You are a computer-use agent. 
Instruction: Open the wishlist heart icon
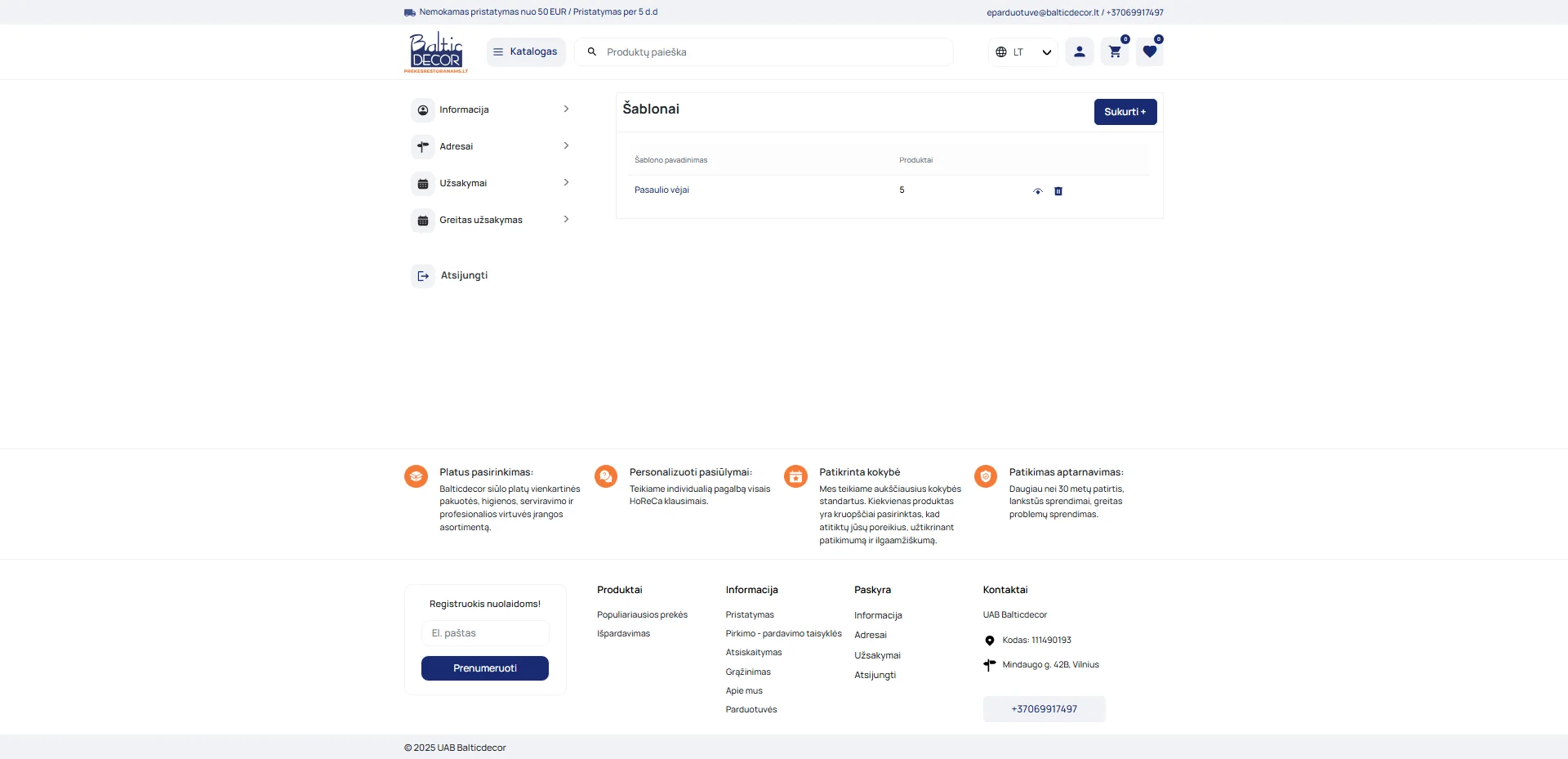coord(1150,51)
